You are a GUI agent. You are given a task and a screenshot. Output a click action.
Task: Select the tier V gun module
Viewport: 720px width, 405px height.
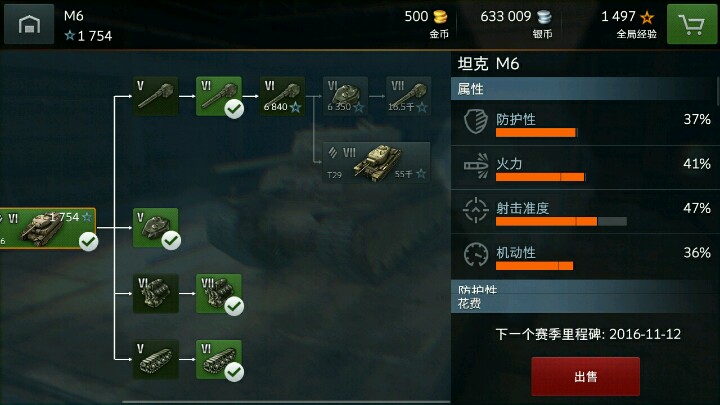156,96
